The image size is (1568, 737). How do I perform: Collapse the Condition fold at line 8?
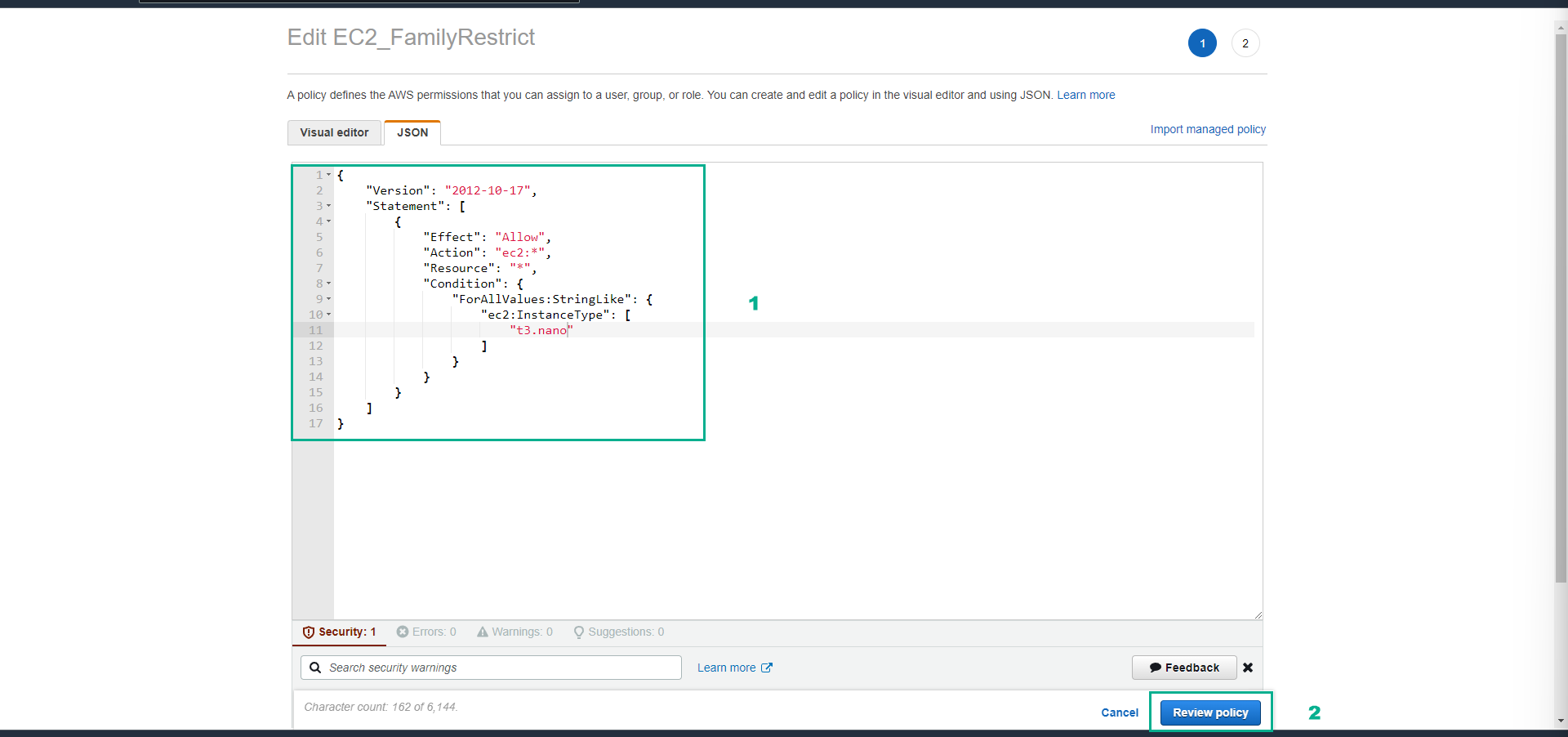click(329, 284)
